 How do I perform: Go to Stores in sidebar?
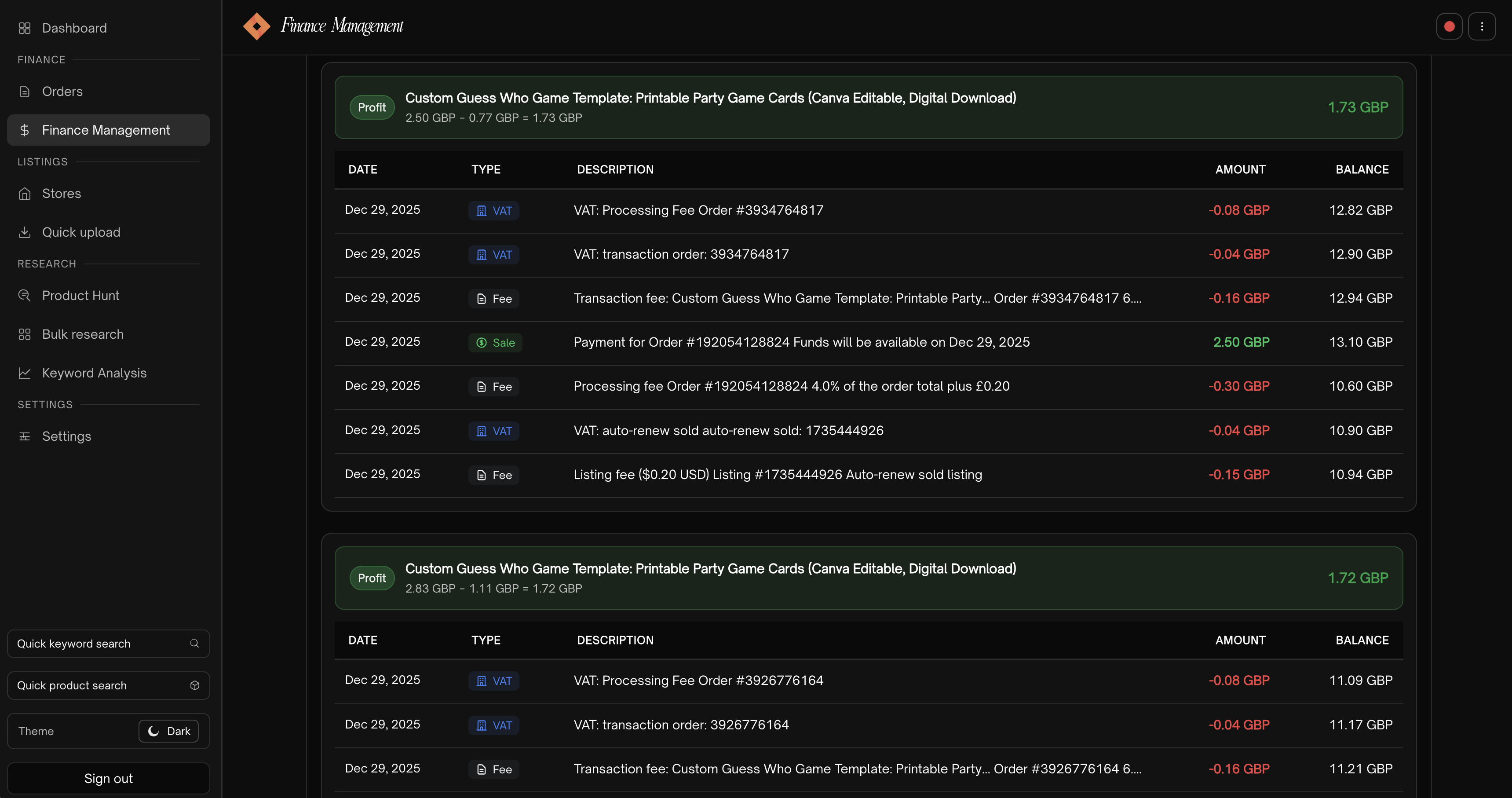(61, 193)
